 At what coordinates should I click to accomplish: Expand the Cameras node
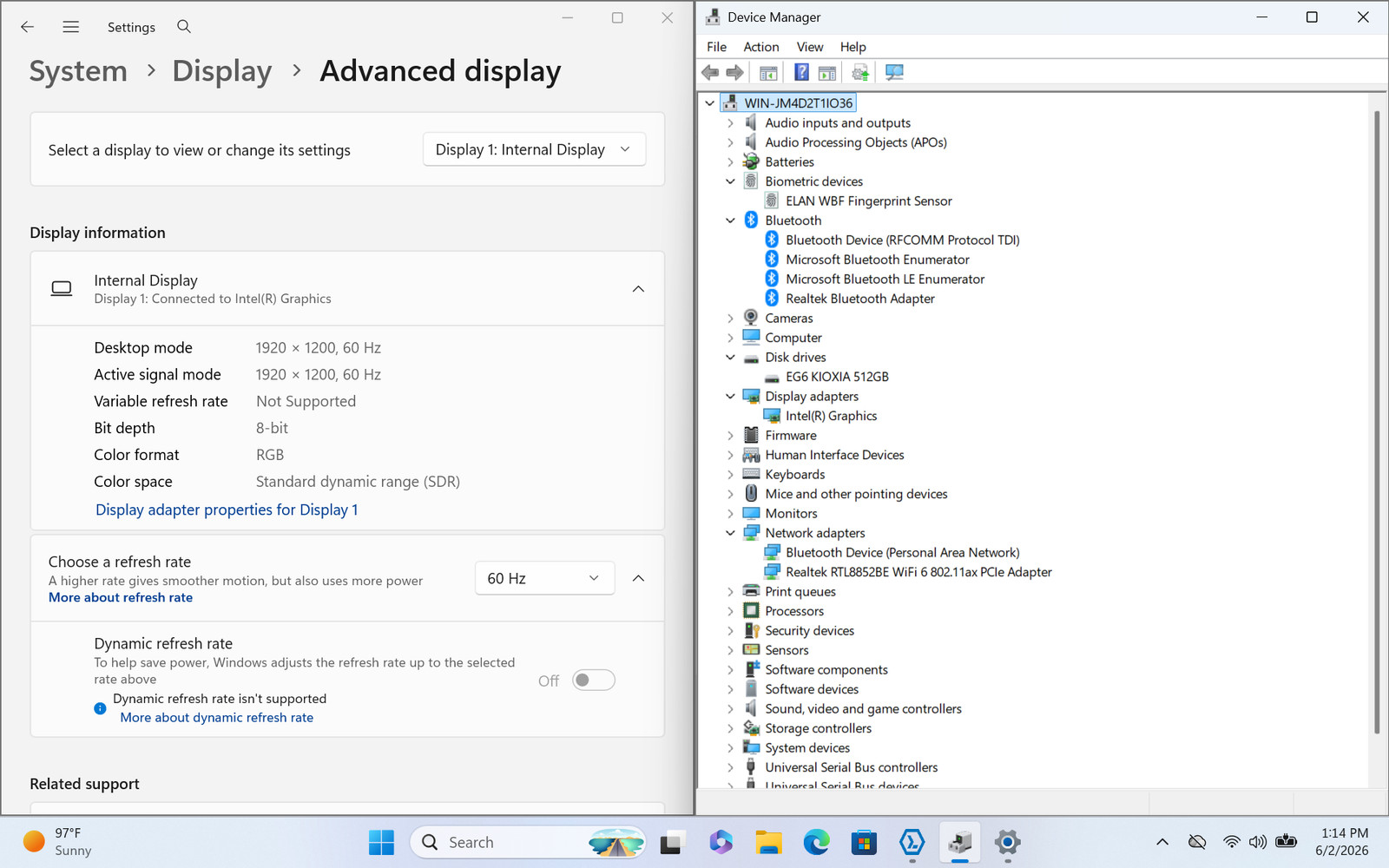(x=730, y=319)
